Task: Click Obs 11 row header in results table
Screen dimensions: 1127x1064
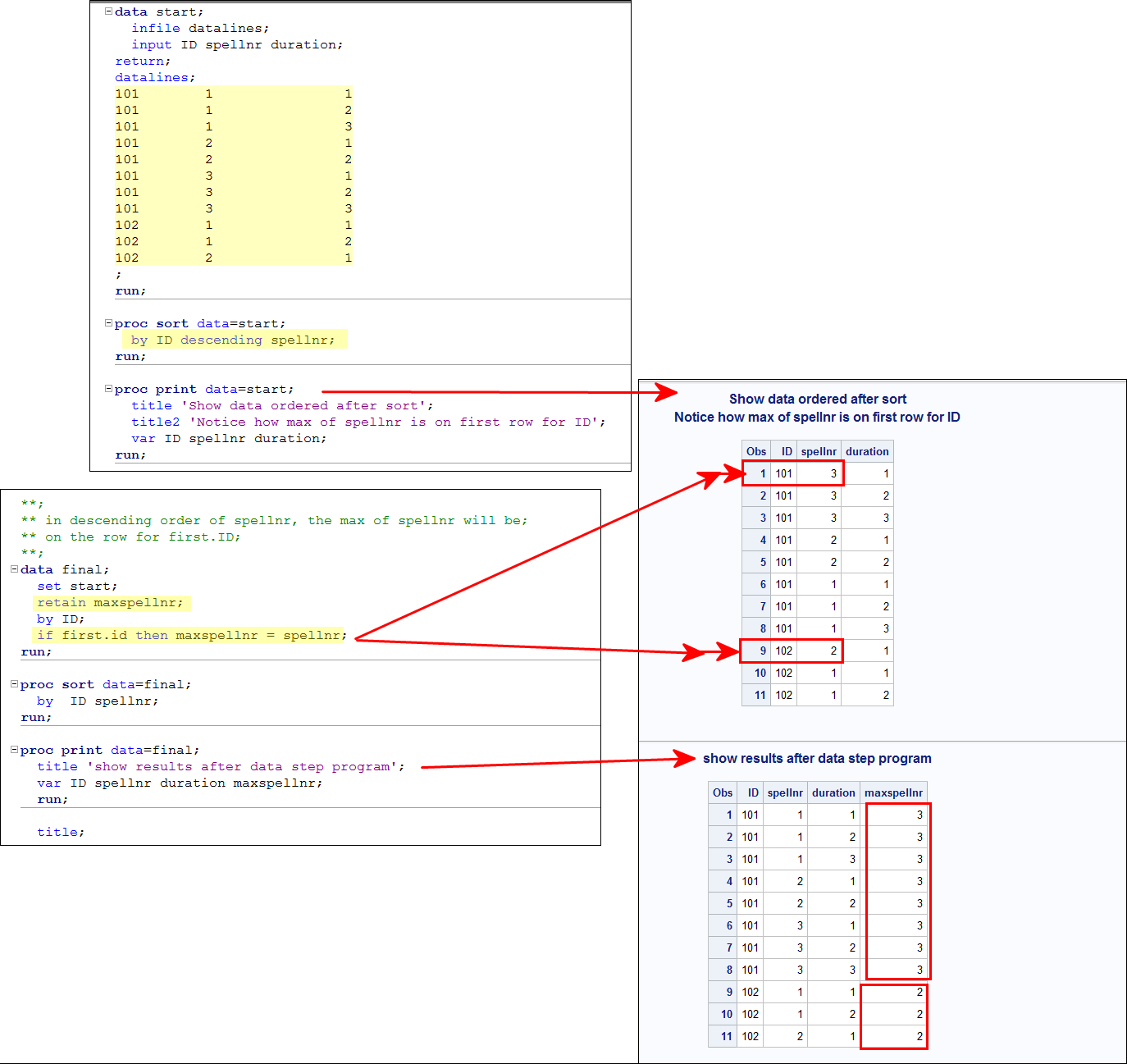Action: (x=723, y=1036)
